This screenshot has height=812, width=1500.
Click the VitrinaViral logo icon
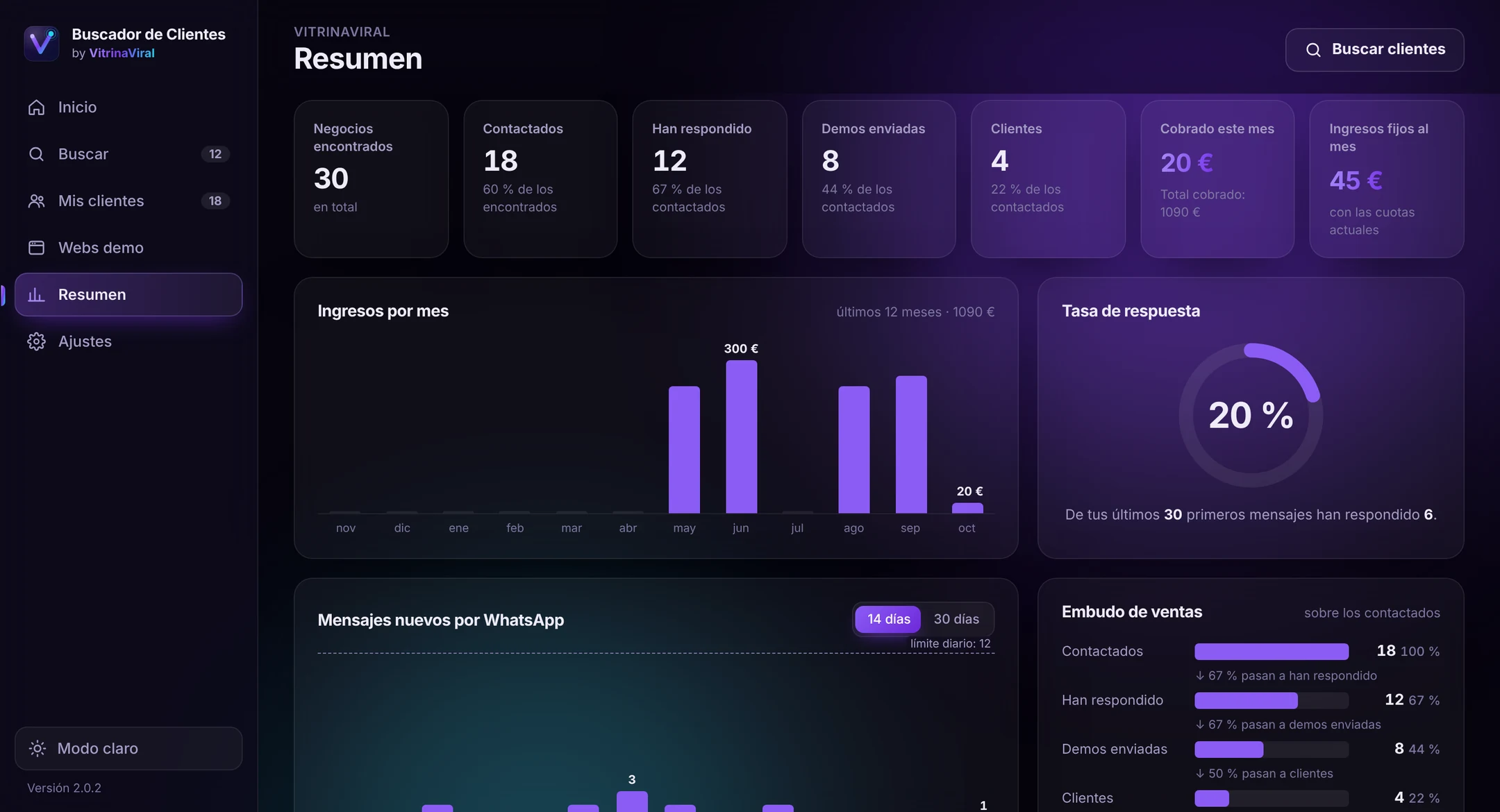pos(41,43)
